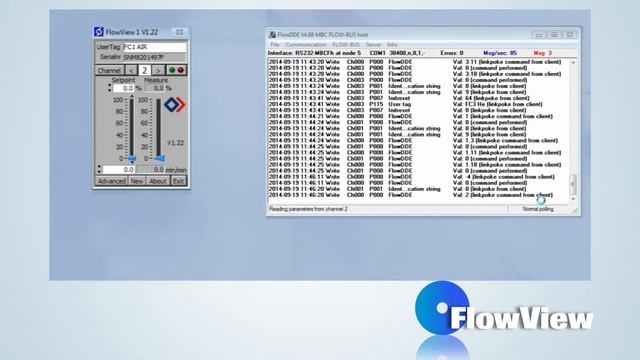Click the Errors: 0 counter
The width and height of the screenshot is (640, 360).
[452, 53]
